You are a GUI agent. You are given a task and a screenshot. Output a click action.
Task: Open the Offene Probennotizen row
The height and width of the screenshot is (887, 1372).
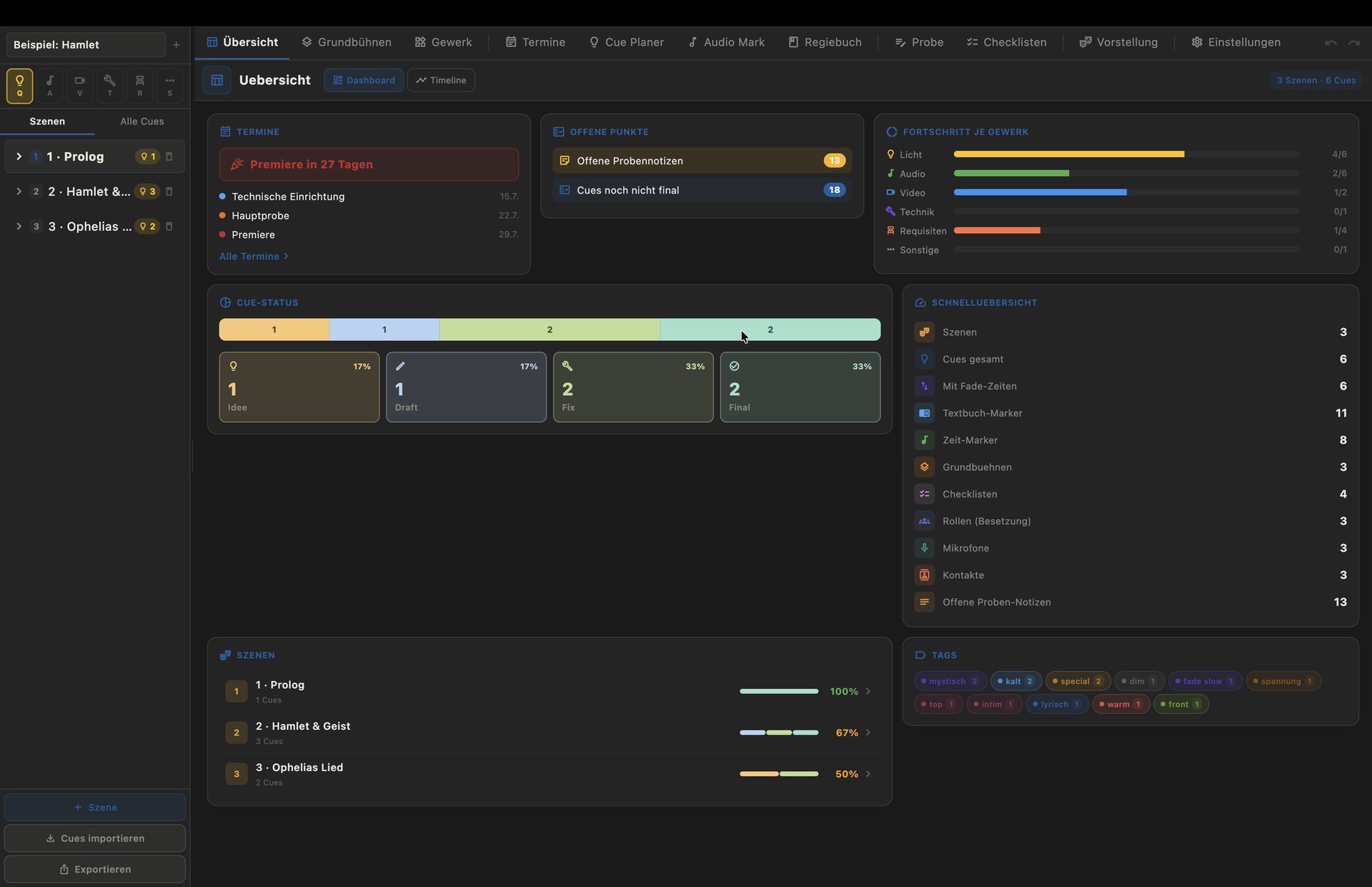tap(702, 161)
